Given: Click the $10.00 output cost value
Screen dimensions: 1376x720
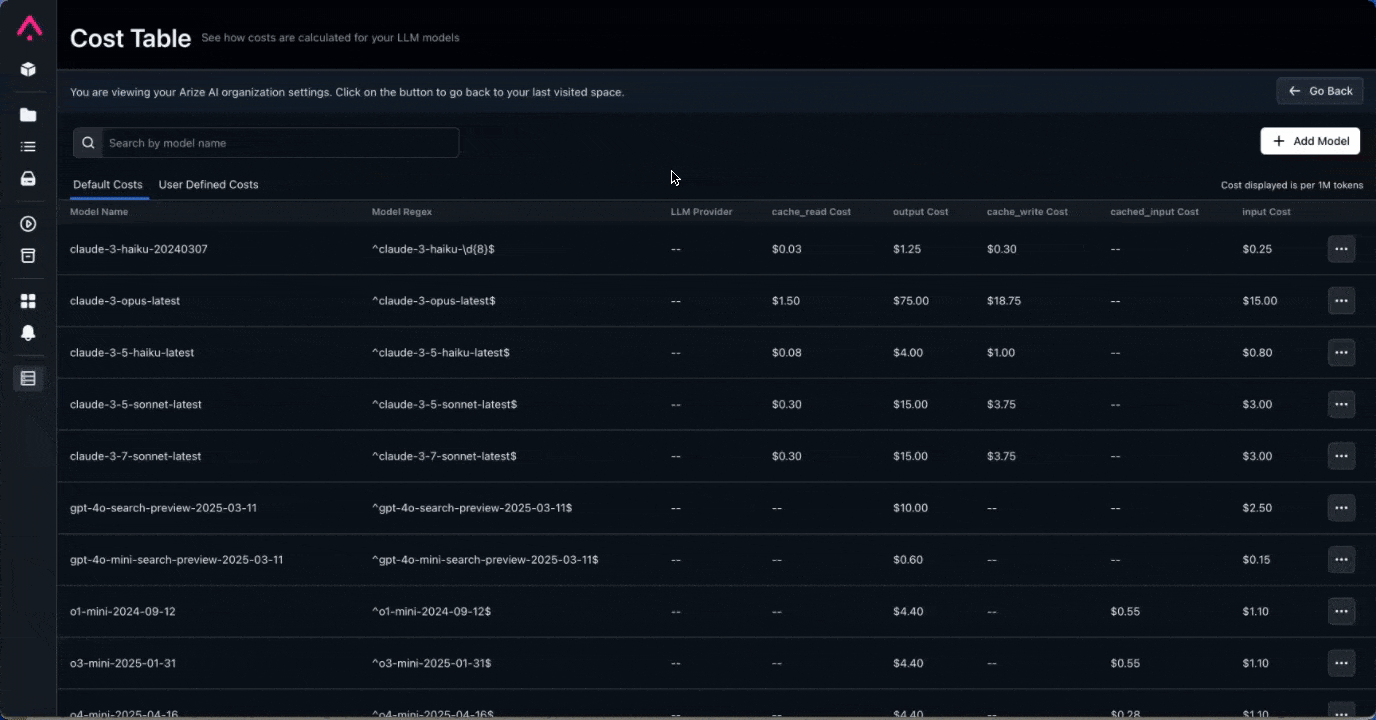Looking at the screenshot, I should coord(911,508).
